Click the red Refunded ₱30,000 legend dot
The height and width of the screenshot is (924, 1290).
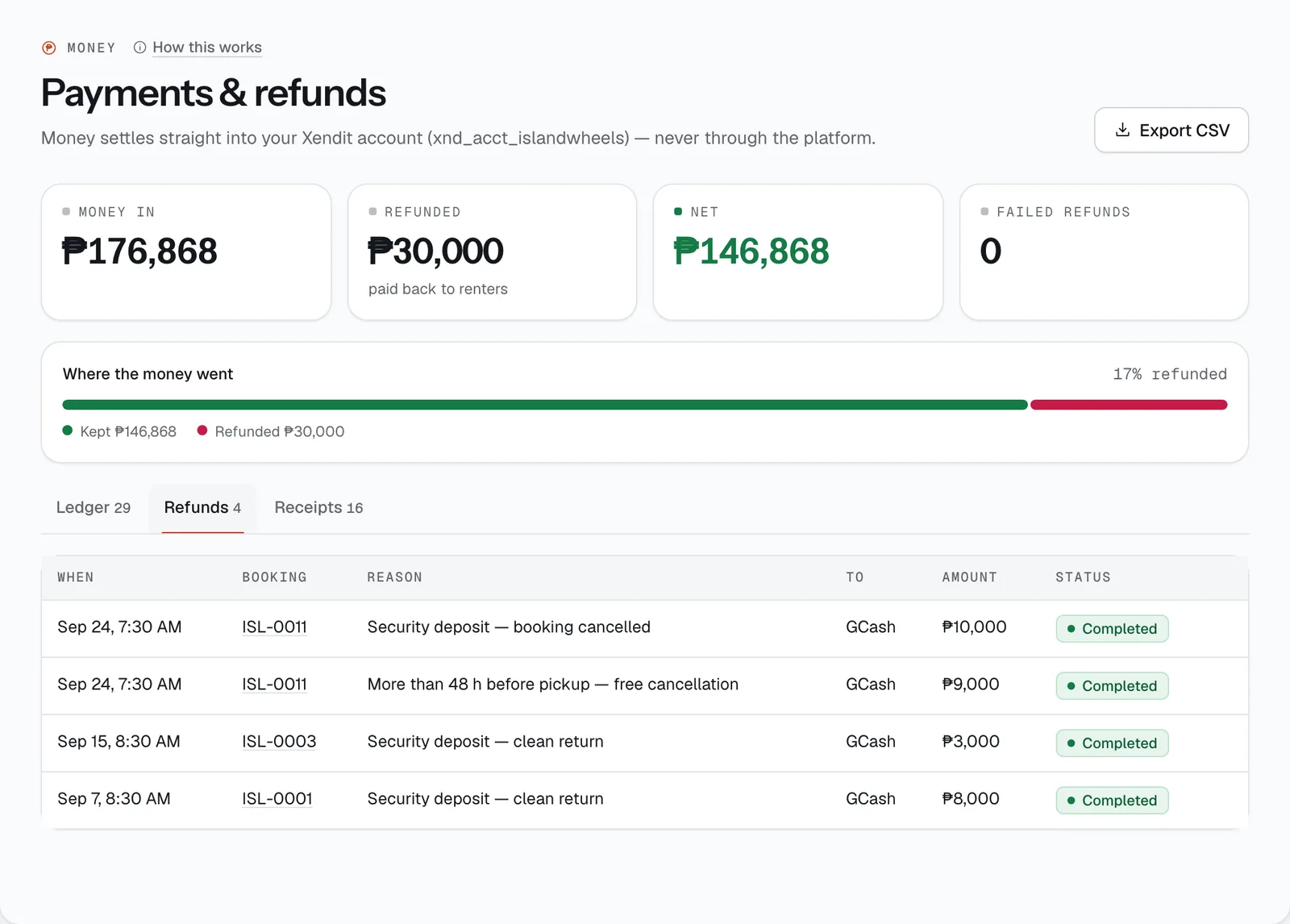coord(202,431)
